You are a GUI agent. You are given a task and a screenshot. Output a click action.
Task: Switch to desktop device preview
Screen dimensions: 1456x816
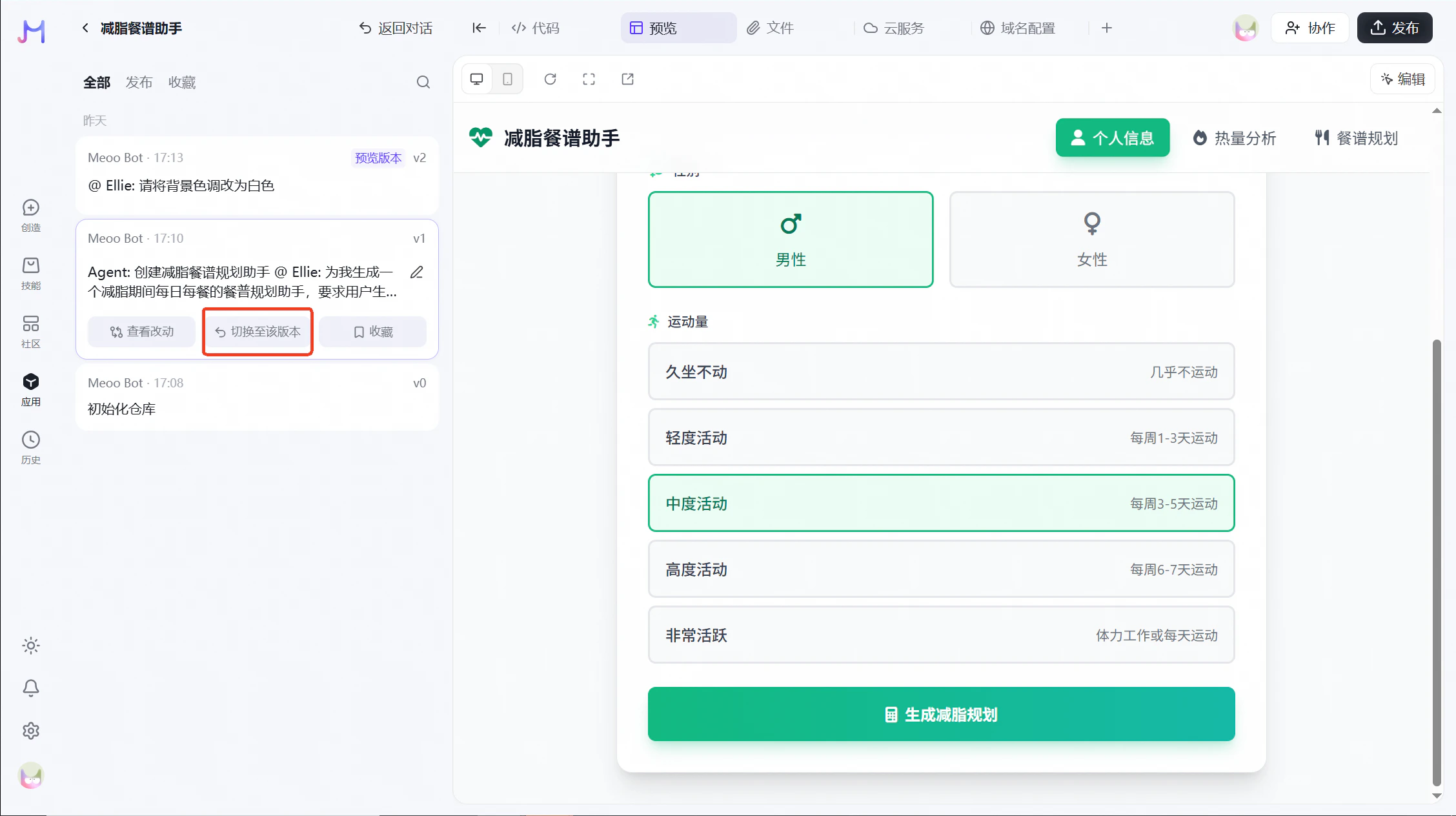pyautogui.click(x=477, y=79)
